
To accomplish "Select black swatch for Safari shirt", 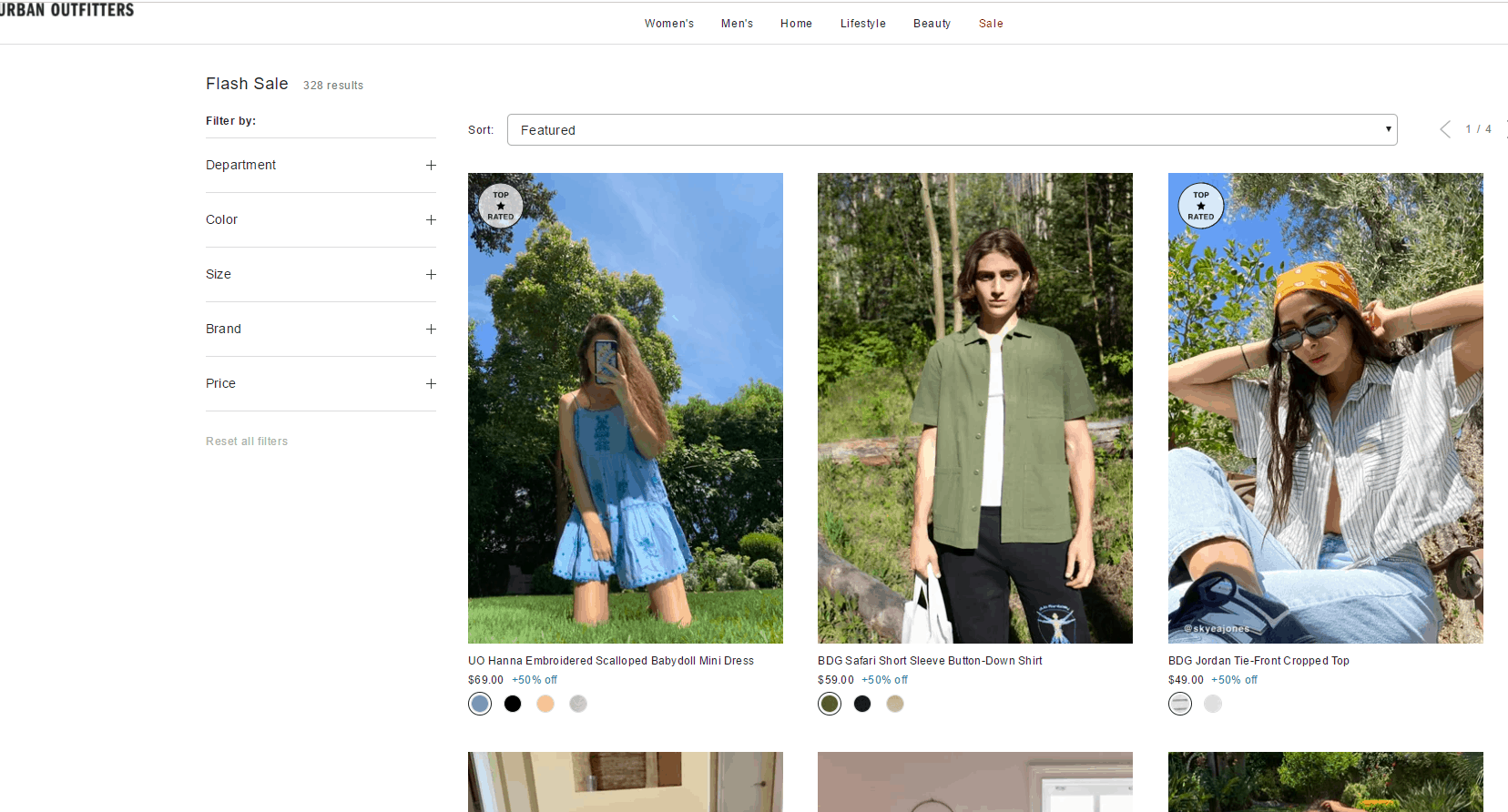I will [862, 704].
